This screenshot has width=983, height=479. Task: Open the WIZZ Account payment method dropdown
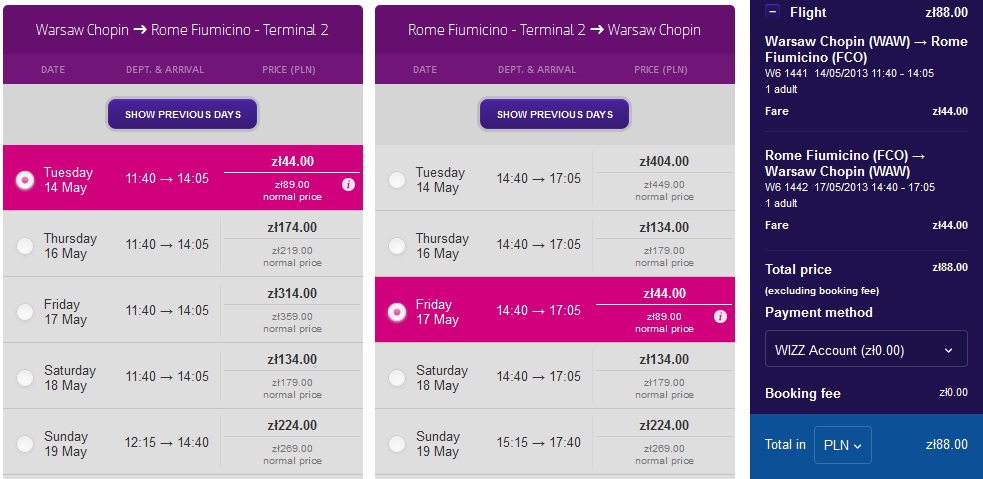(866, 350)
